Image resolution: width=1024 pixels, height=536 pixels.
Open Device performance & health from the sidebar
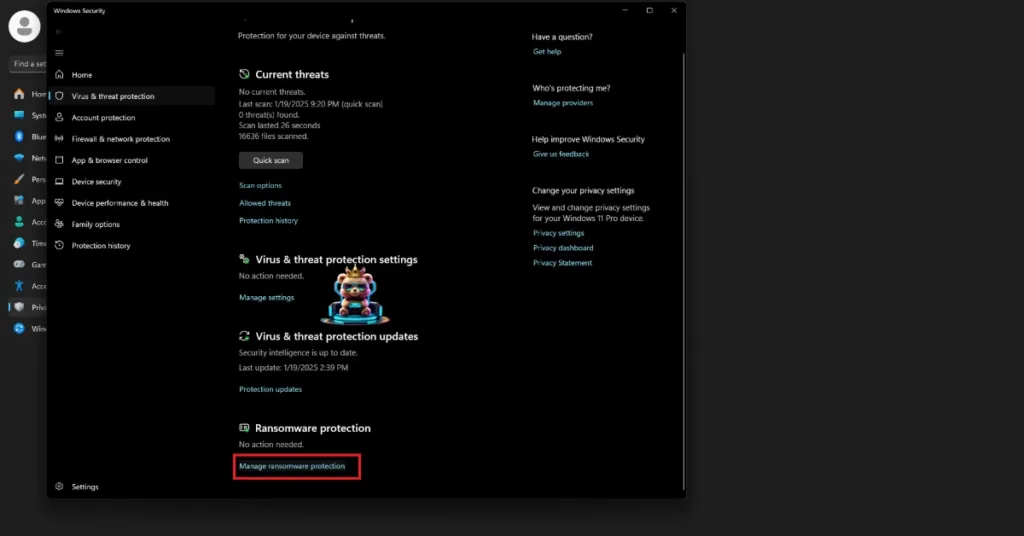pos(132,203)
